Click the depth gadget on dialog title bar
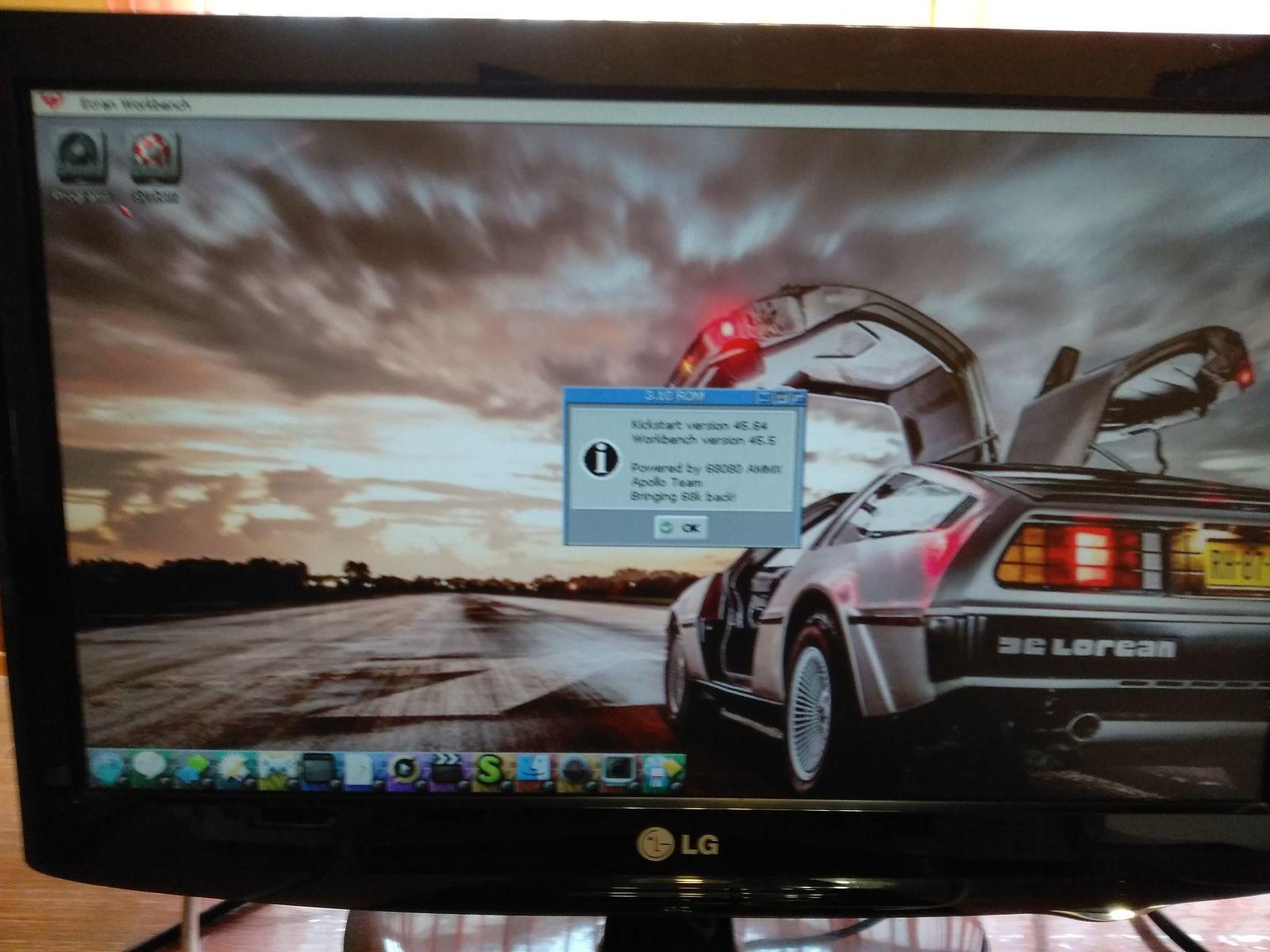The width and height of the screenshot is (1270, 952). (x=796, y=395)
